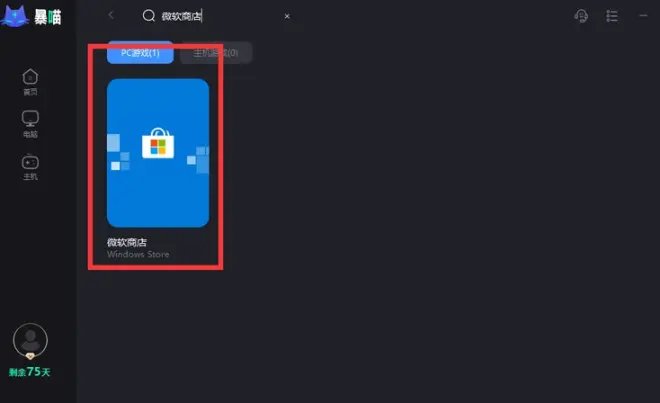This screenshot has height=403, width=660.
Task: Click the VIP diamond badge under avatar
Action: (30, 356)
